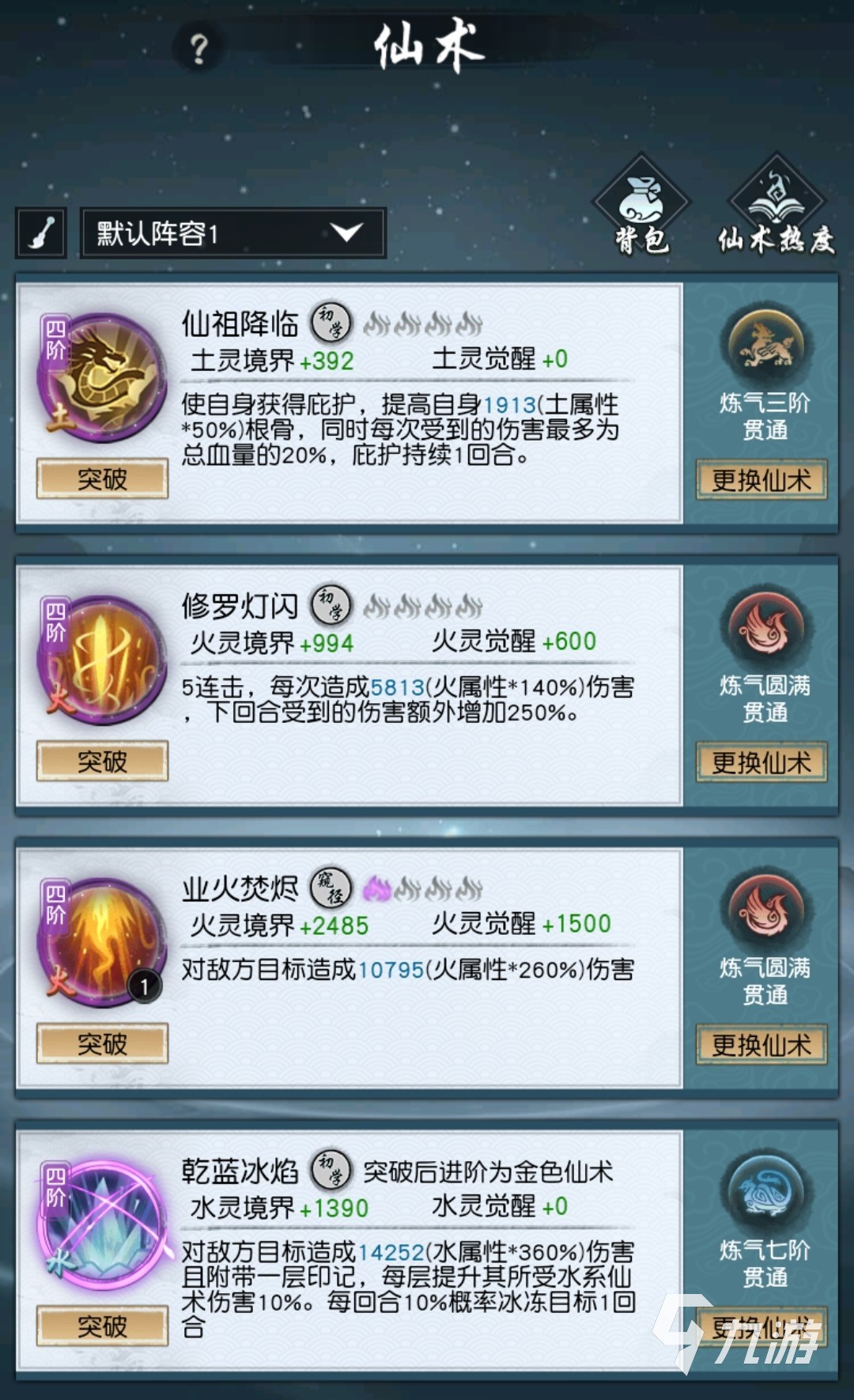Viewport: 854px width, 1400px height.
Task: Select the 炼气七阶贯通 water emblem
Action: click(x=765, y=1193)
